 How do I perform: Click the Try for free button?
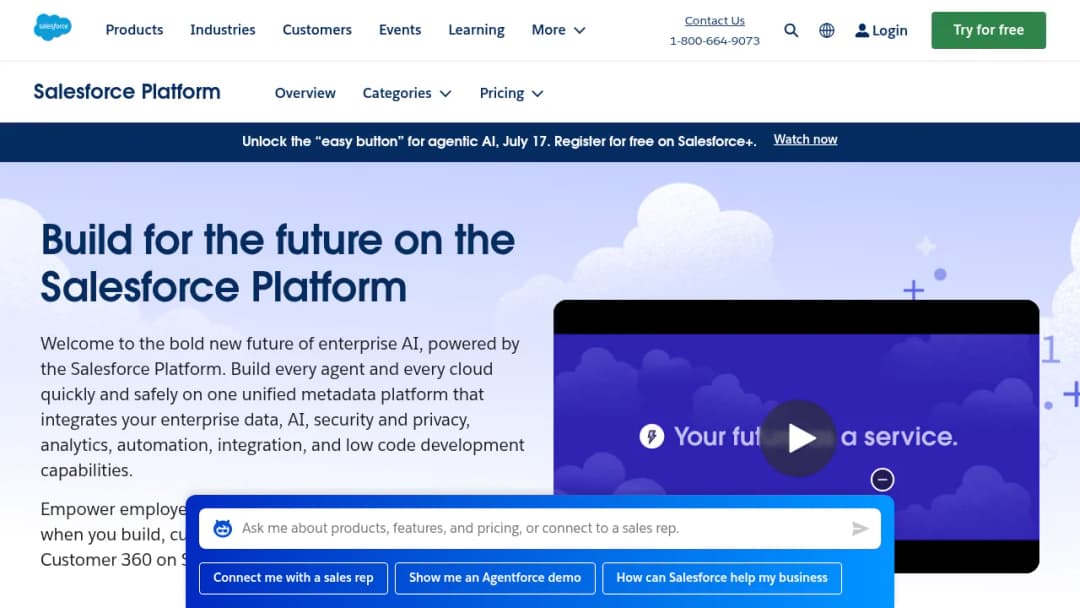[988, 30]
